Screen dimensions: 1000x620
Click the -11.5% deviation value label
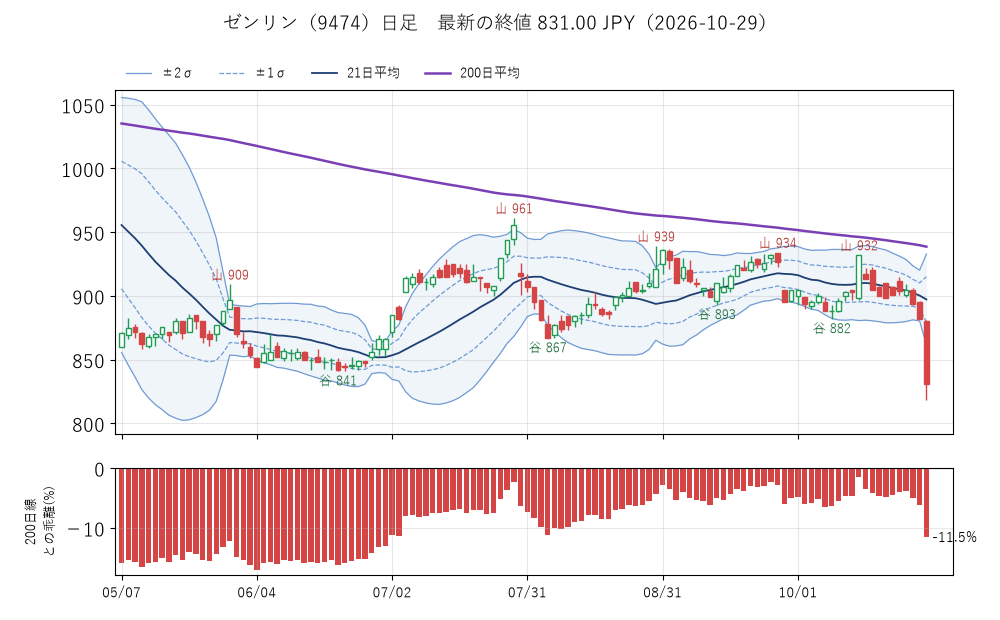[x=954, y=537]
